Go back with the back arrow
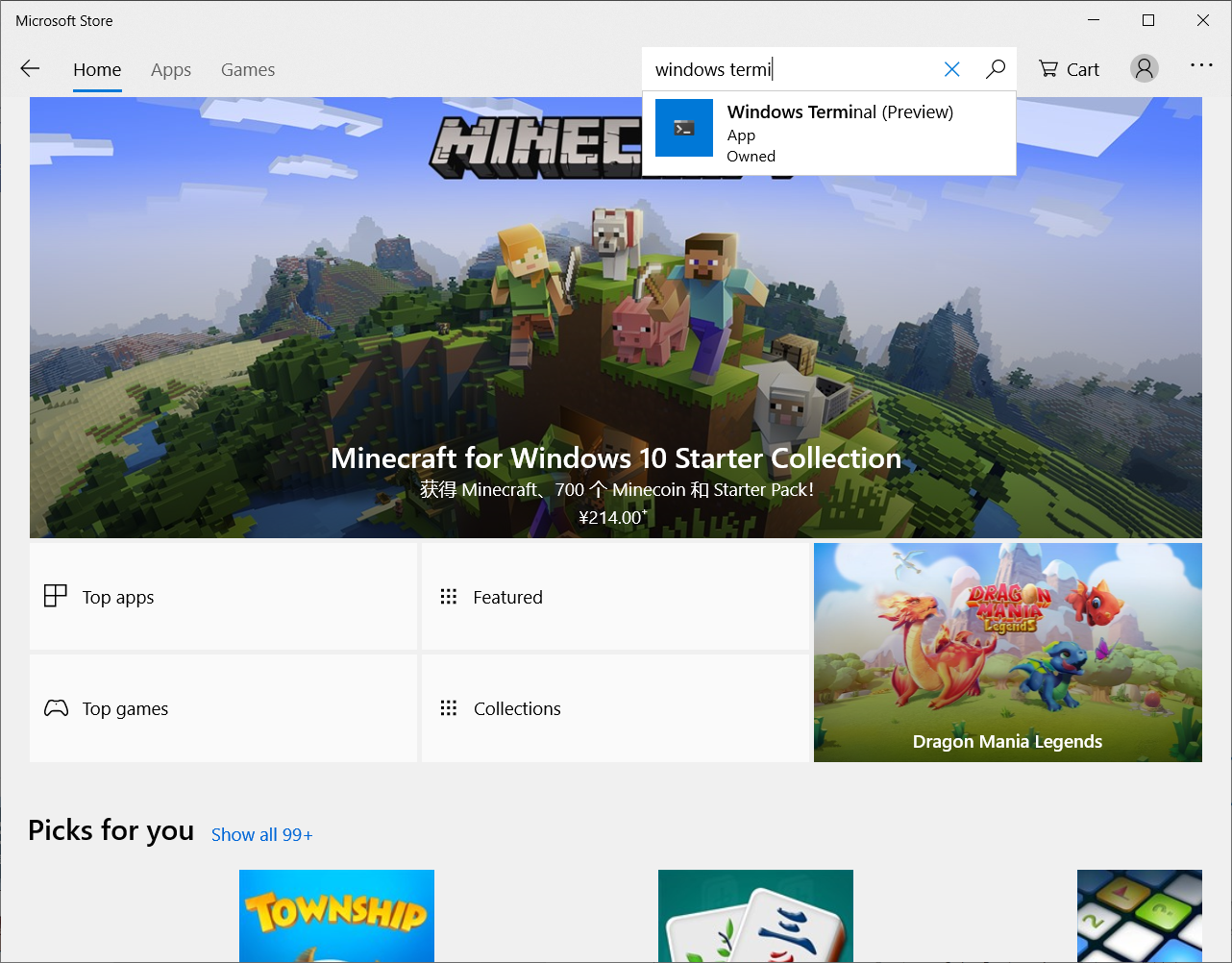 30,68
